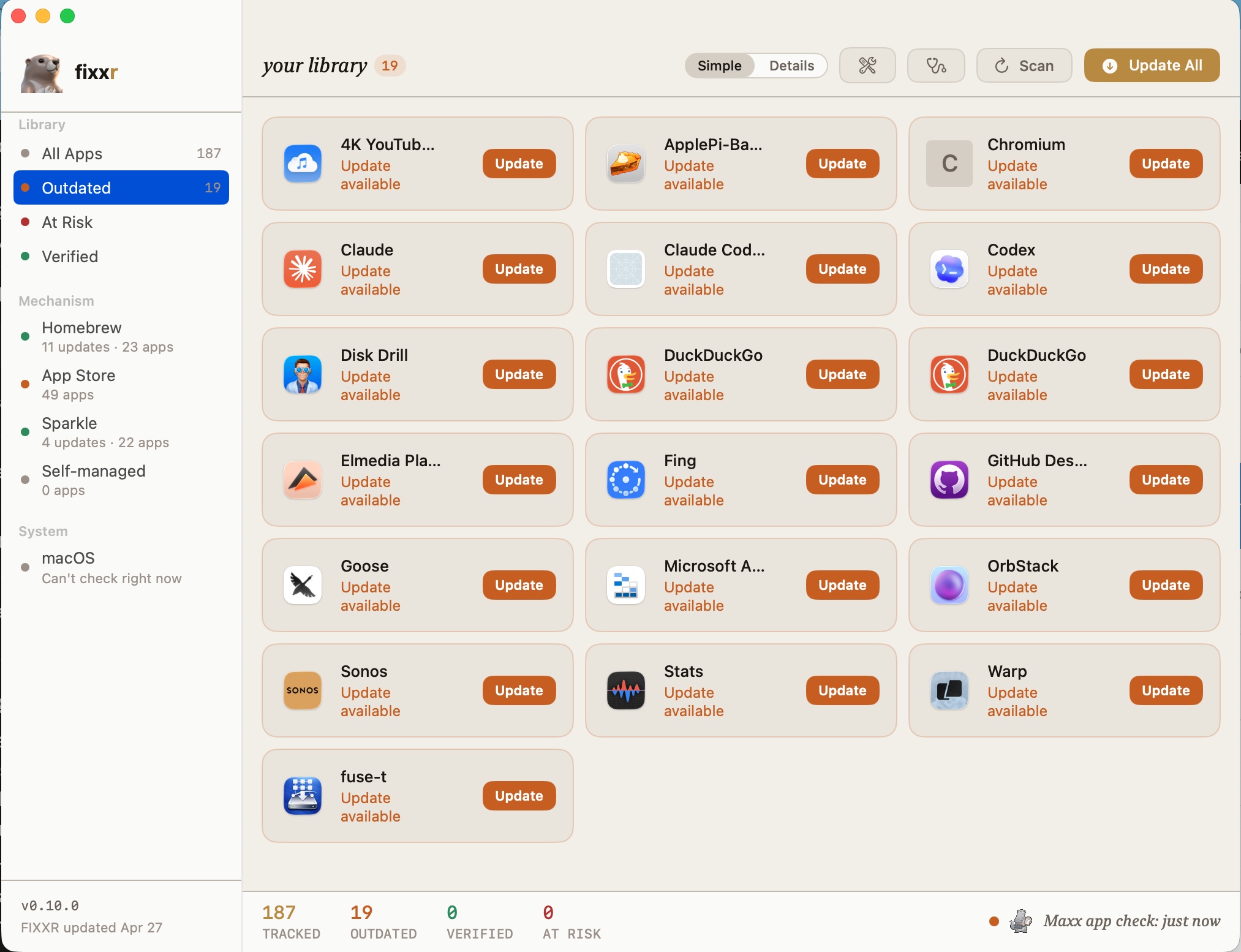1241x952 pixels.
Task: Click the fuse-t app icon
Action: 302,796
